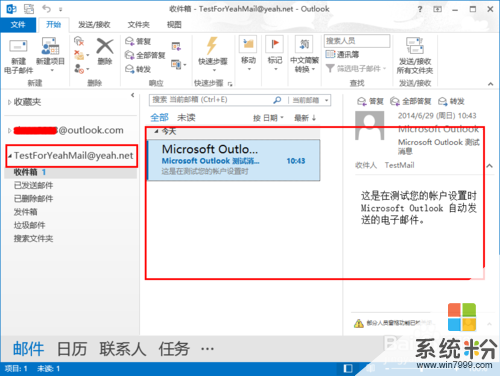
Task: Open Deleted Items folder
Action: tap(33, 199)
